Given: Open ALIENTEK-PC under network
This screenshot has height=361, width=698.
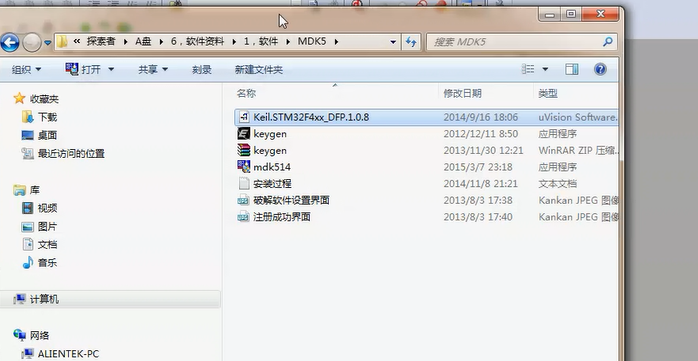Looking at the screenshot, I should coord(68,354).
